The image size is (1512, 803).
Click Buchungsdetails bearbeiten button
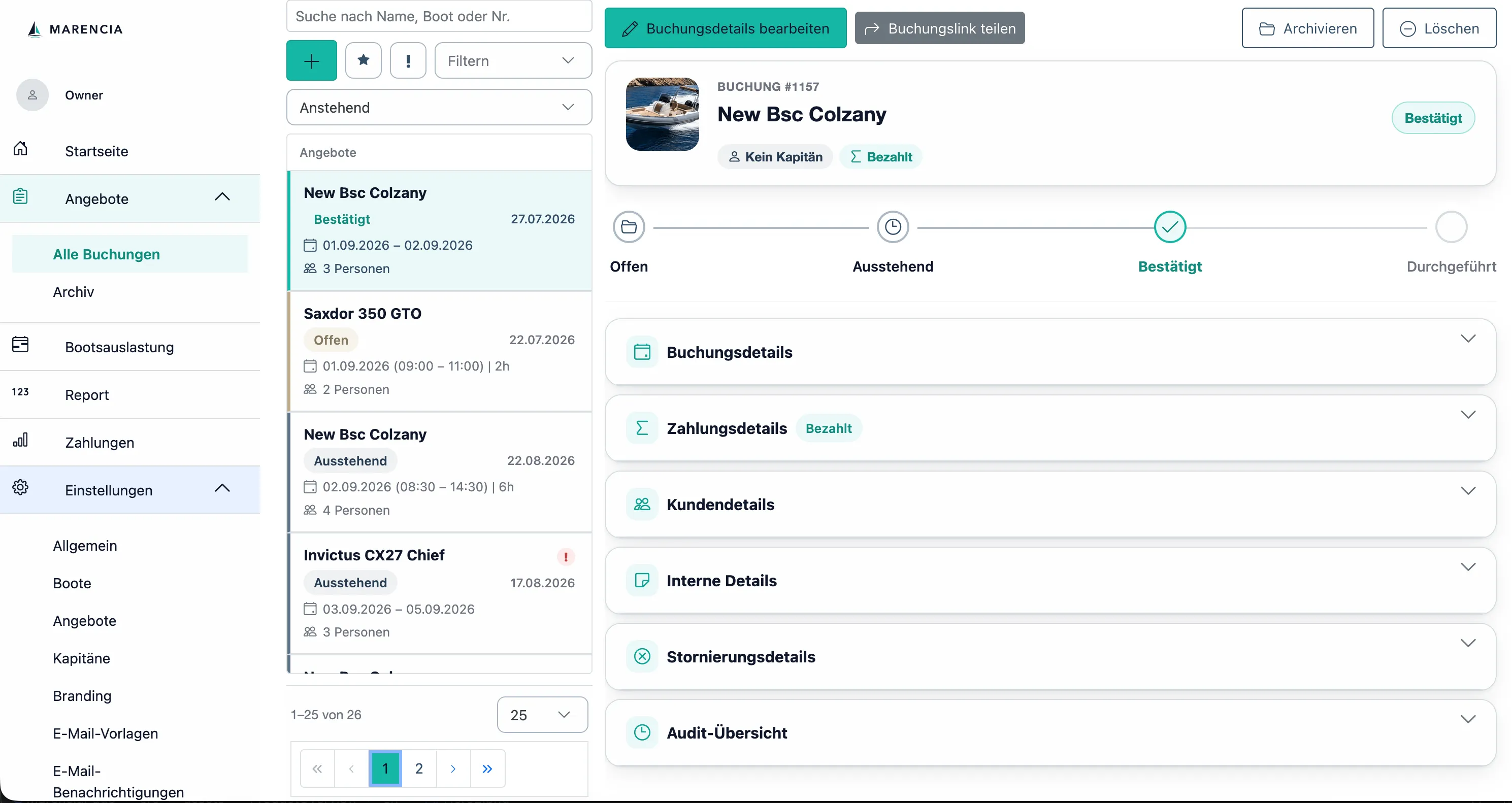726,28
